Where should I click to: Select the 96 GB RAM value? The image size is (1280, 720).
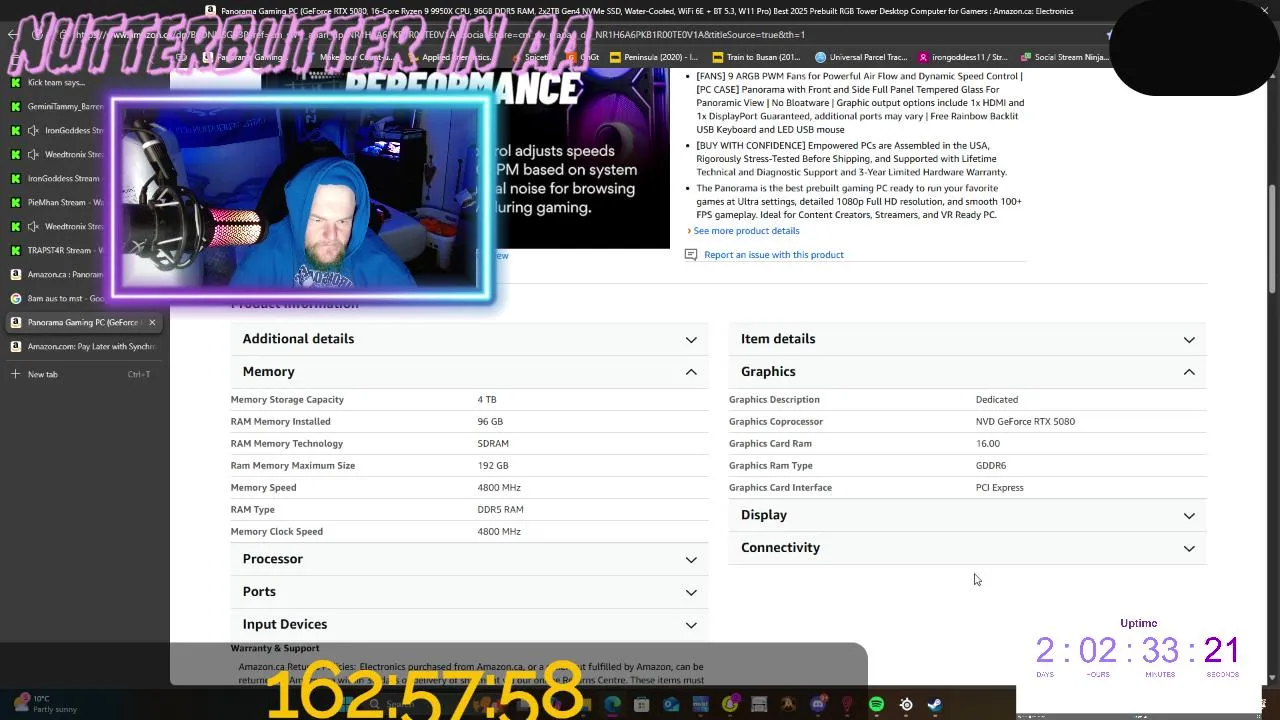[490, 421]
